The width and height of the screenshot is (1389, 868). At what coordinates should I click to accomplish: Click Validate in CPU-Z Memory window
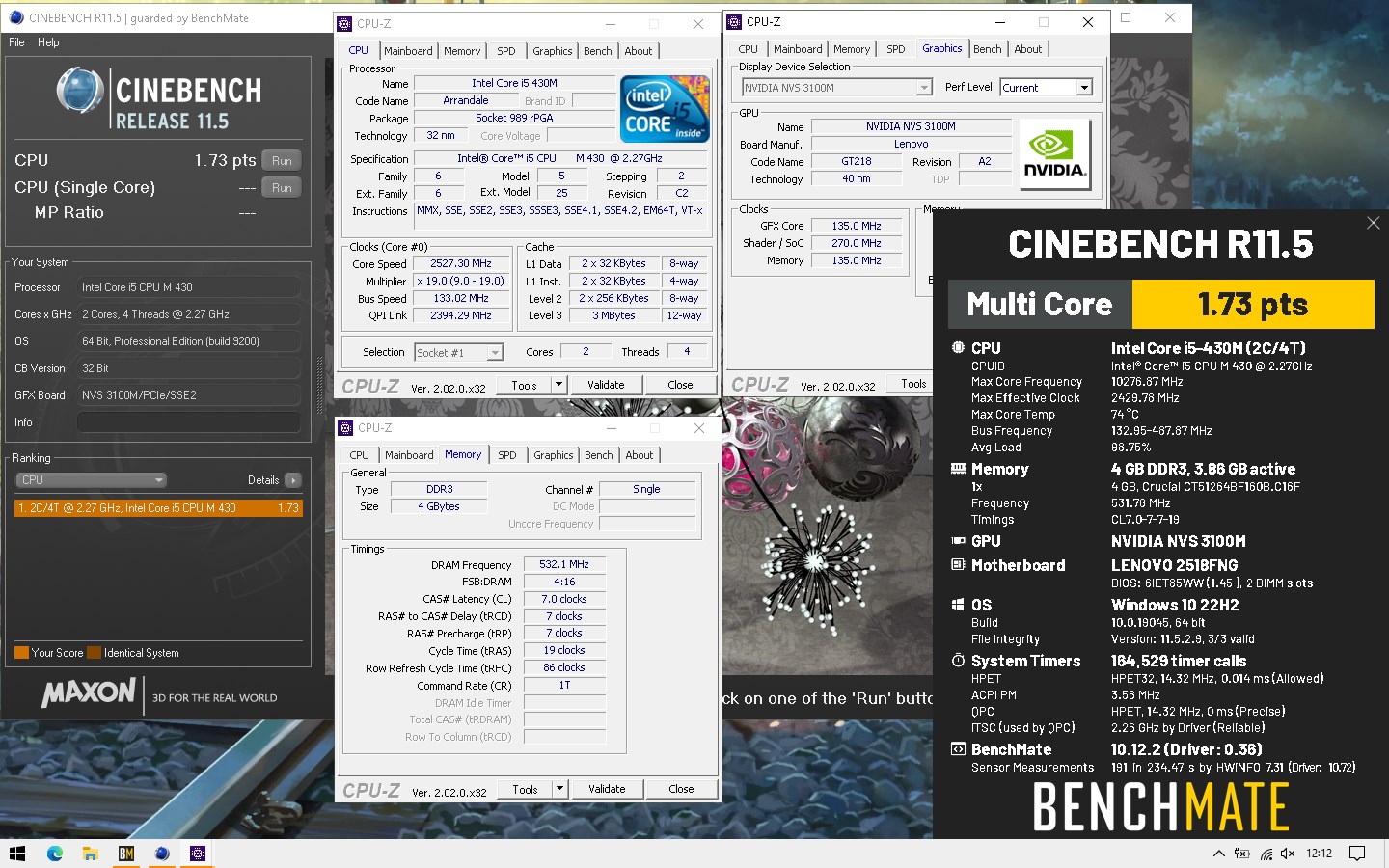point(607,789)
